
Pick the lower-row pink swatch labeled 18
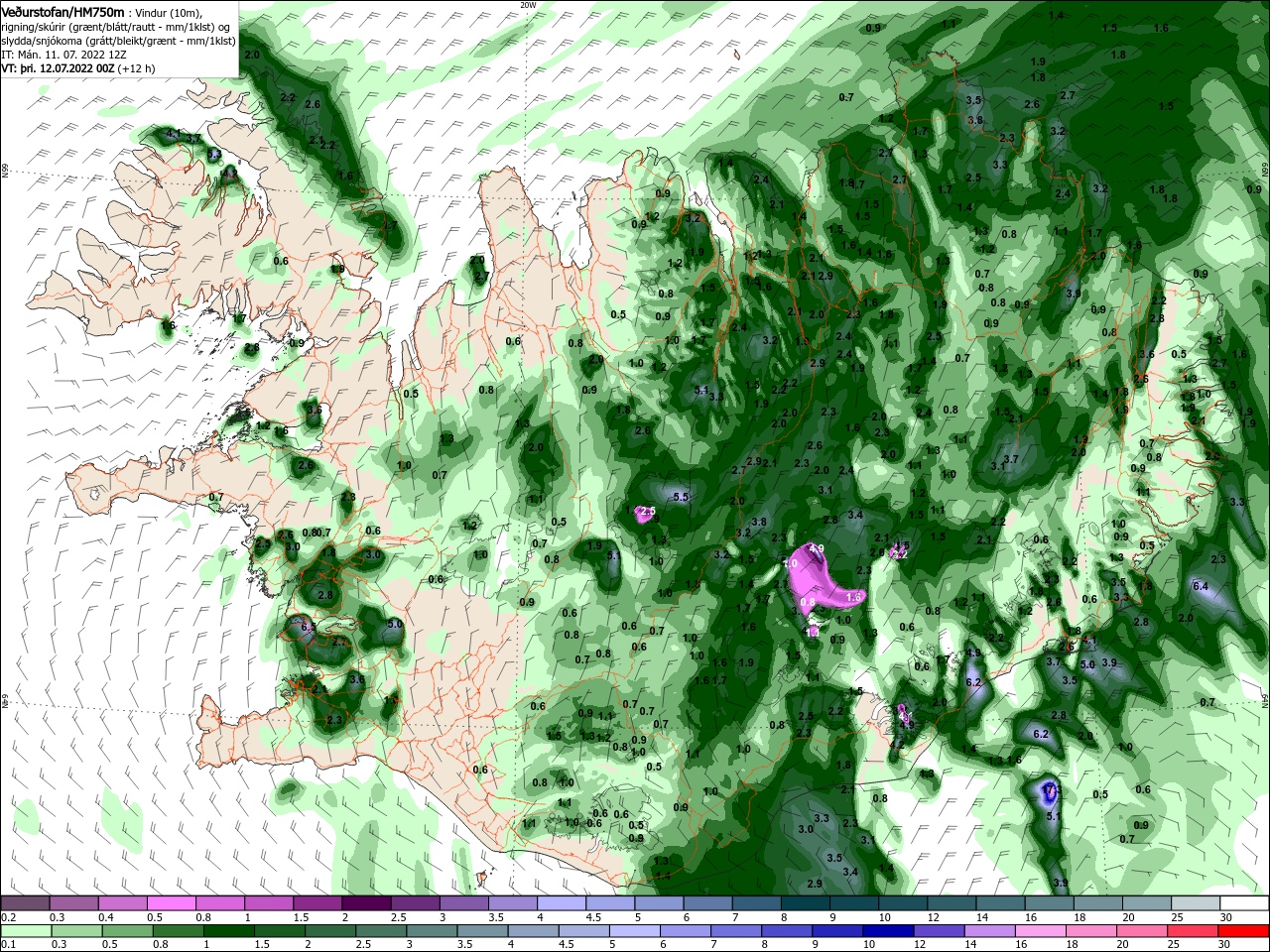click(1091, 931)
